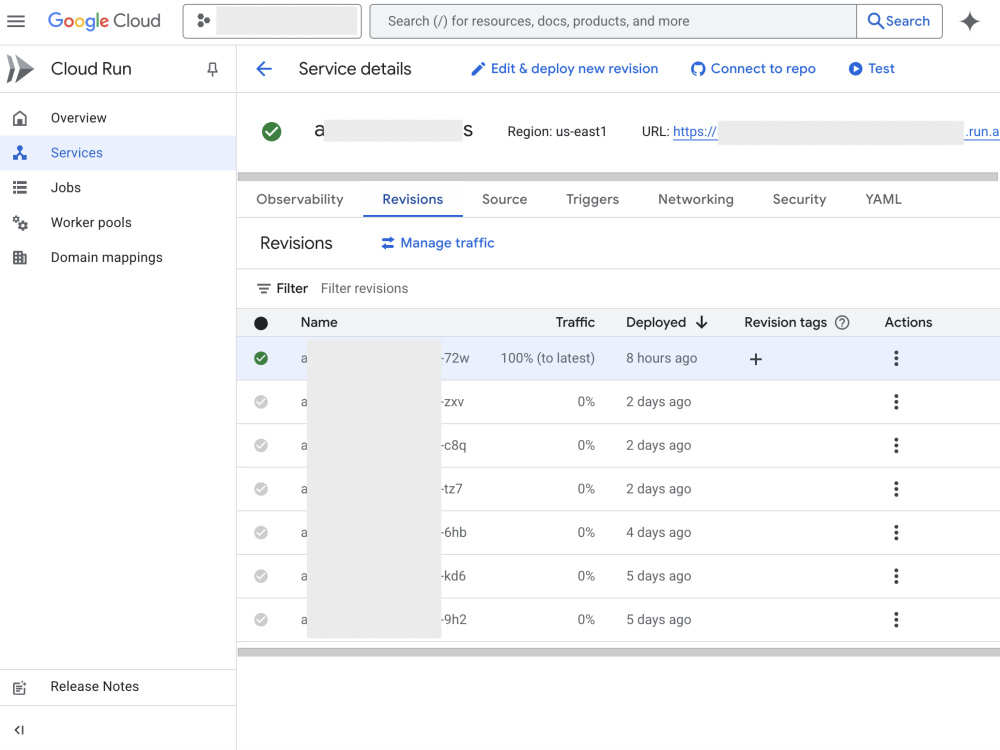Switch to the Observability tab
This screenshot has width=1000, height=750.
pos(300,200)
